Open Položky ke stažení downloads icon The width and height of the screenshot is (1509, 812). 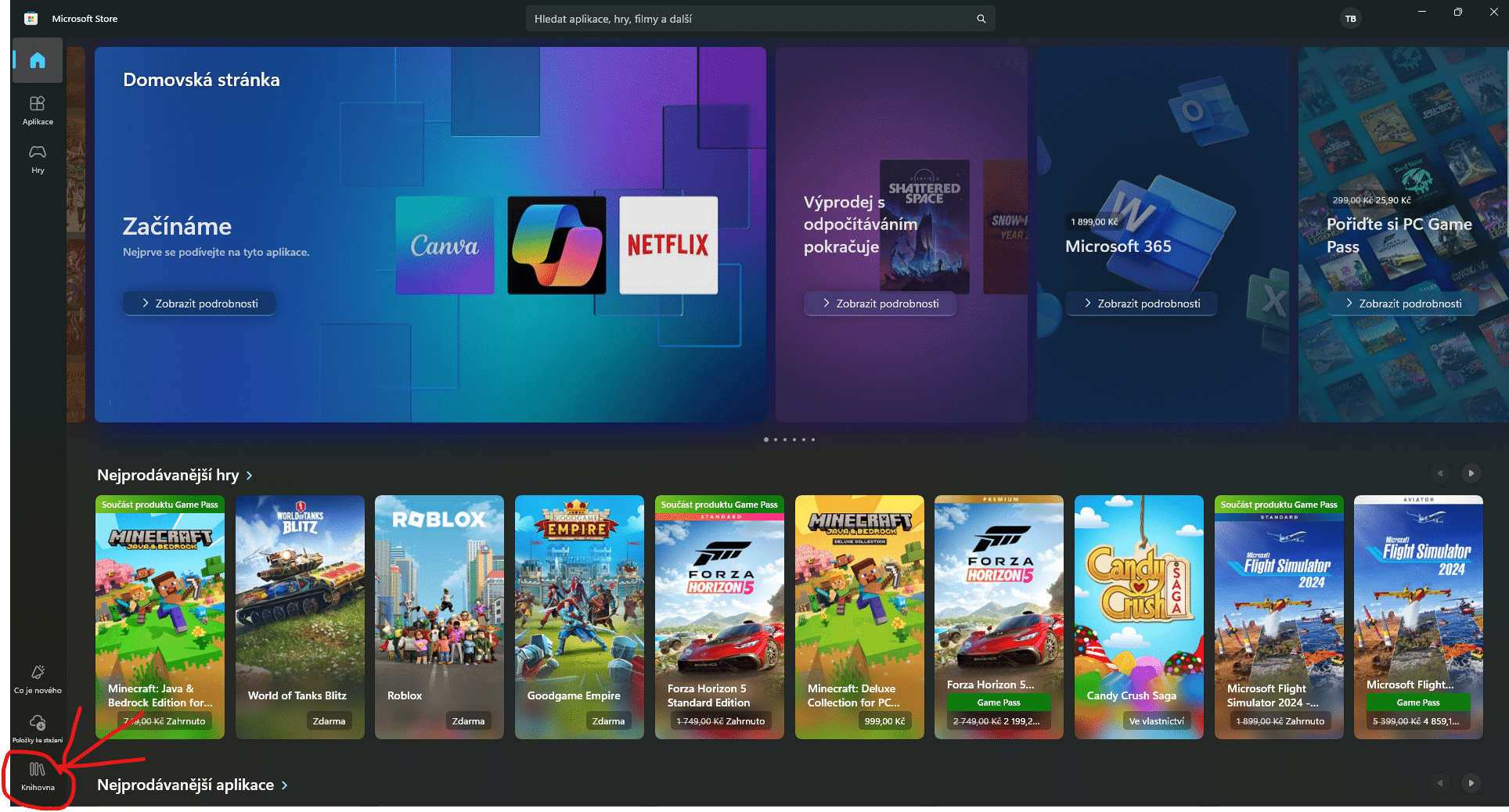pos(38,727)
